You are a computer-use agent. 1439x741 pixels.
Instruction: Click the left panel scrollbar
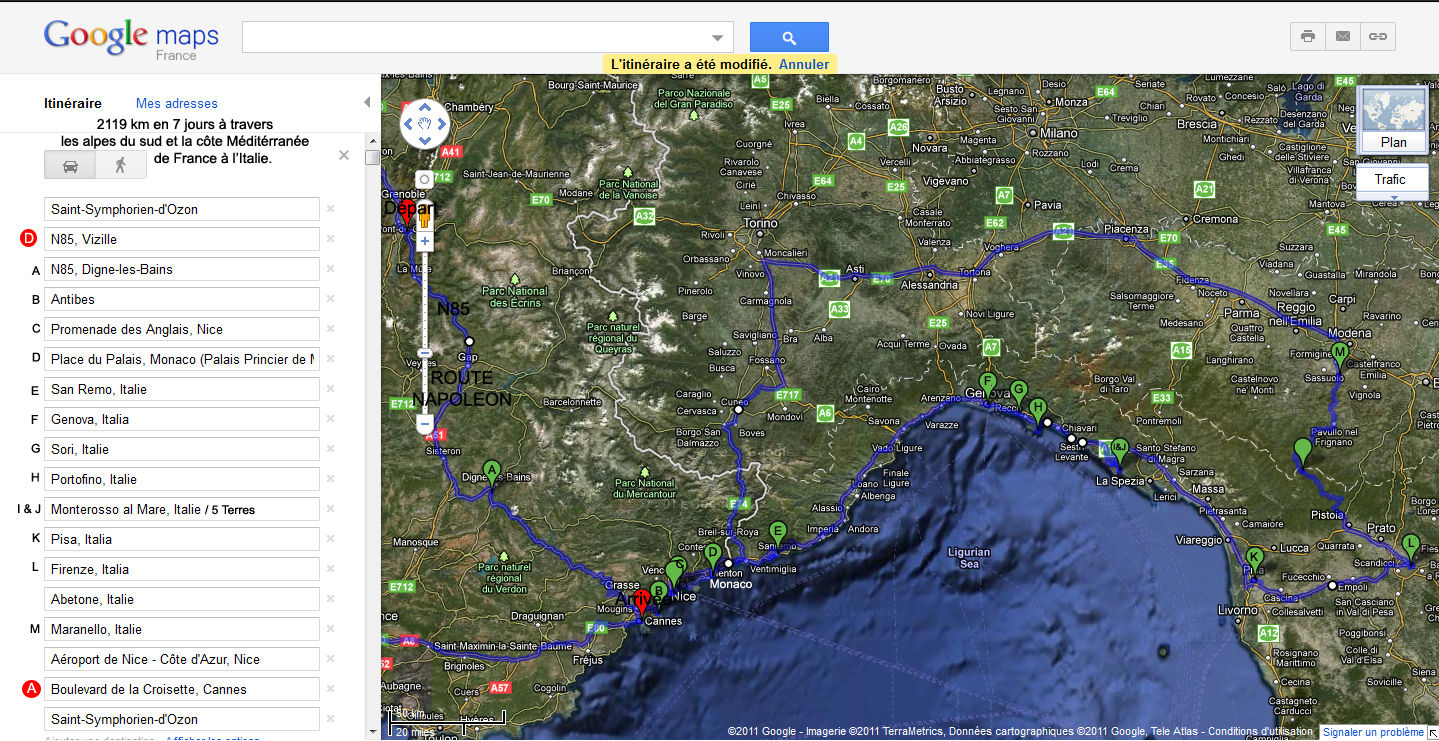coord(372,157)
